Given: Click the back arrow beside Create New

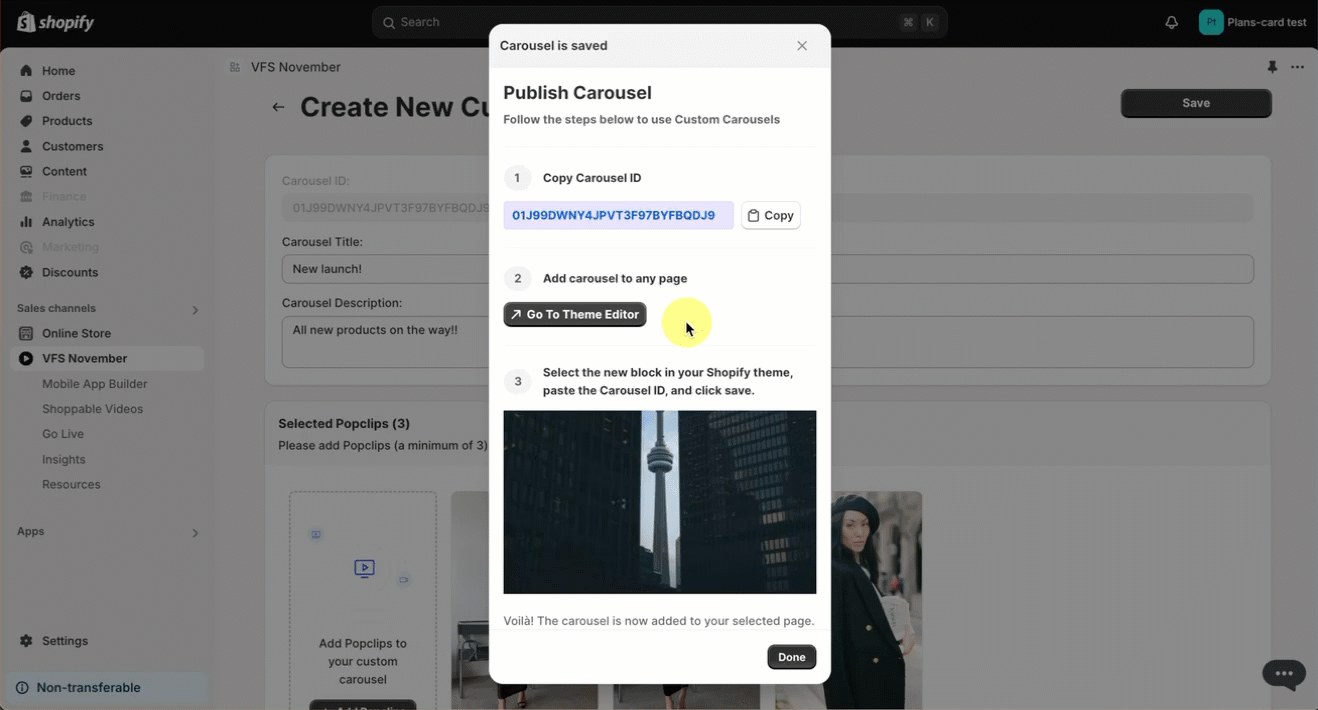Looking at the screenshot, I should pyautogui.click(x=279, y=107).
